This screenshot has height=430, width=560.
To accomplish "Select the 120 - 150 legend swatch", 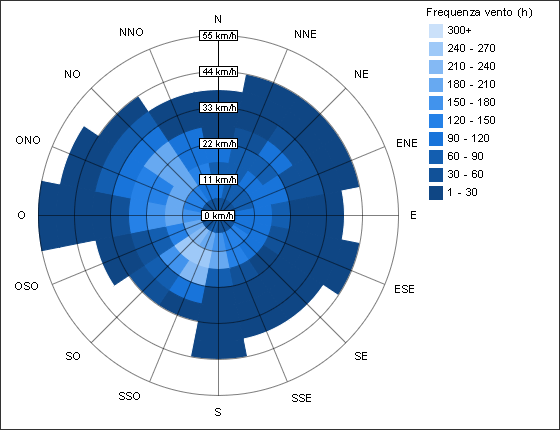I will 436,121.
